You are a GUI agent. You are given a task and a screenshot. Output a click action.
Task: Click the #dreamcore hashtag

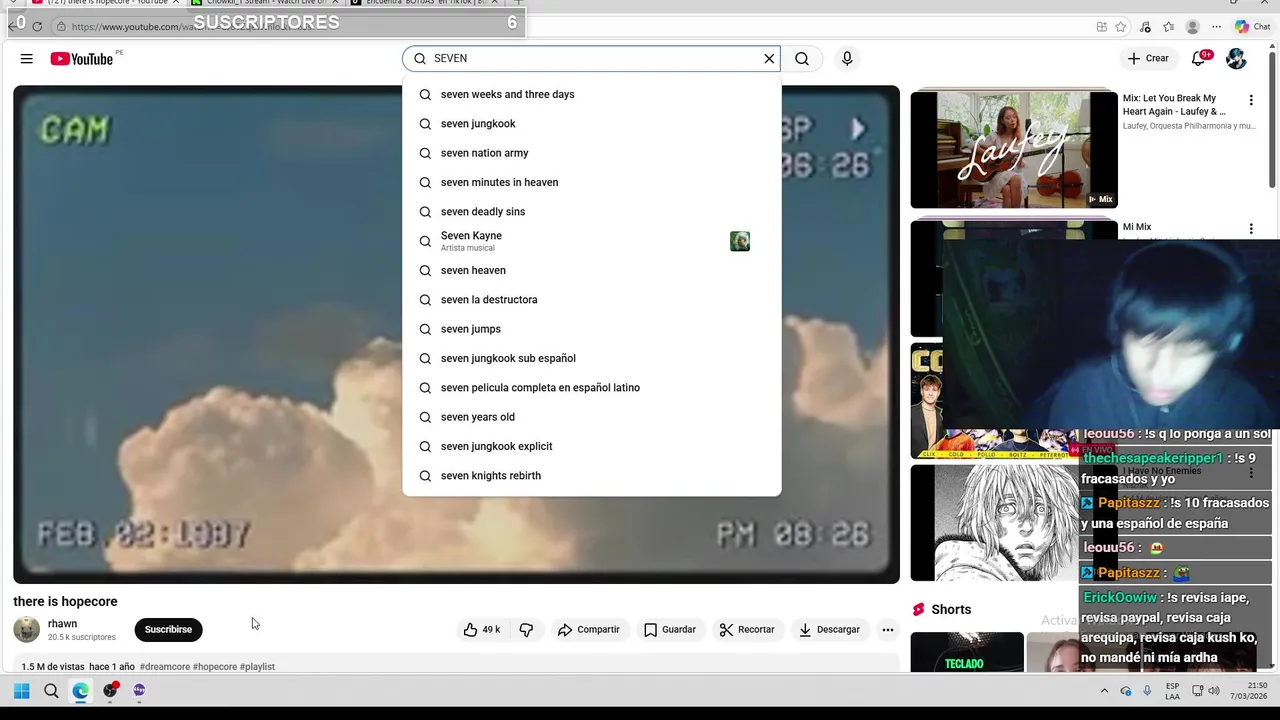pyautogui.click(x=164, y=667)
